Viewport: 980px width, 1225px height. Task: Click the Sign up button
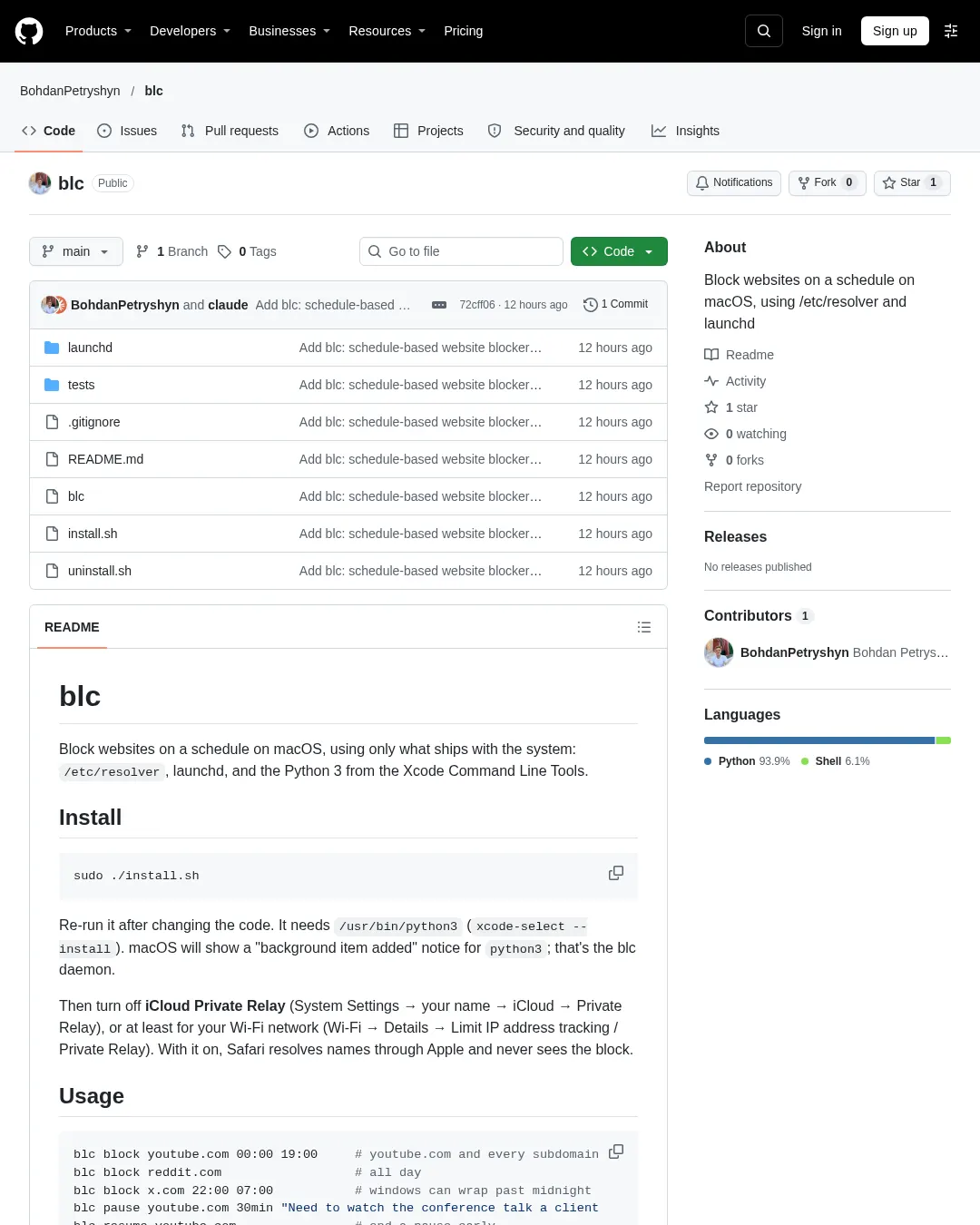[x=895, y=31]
